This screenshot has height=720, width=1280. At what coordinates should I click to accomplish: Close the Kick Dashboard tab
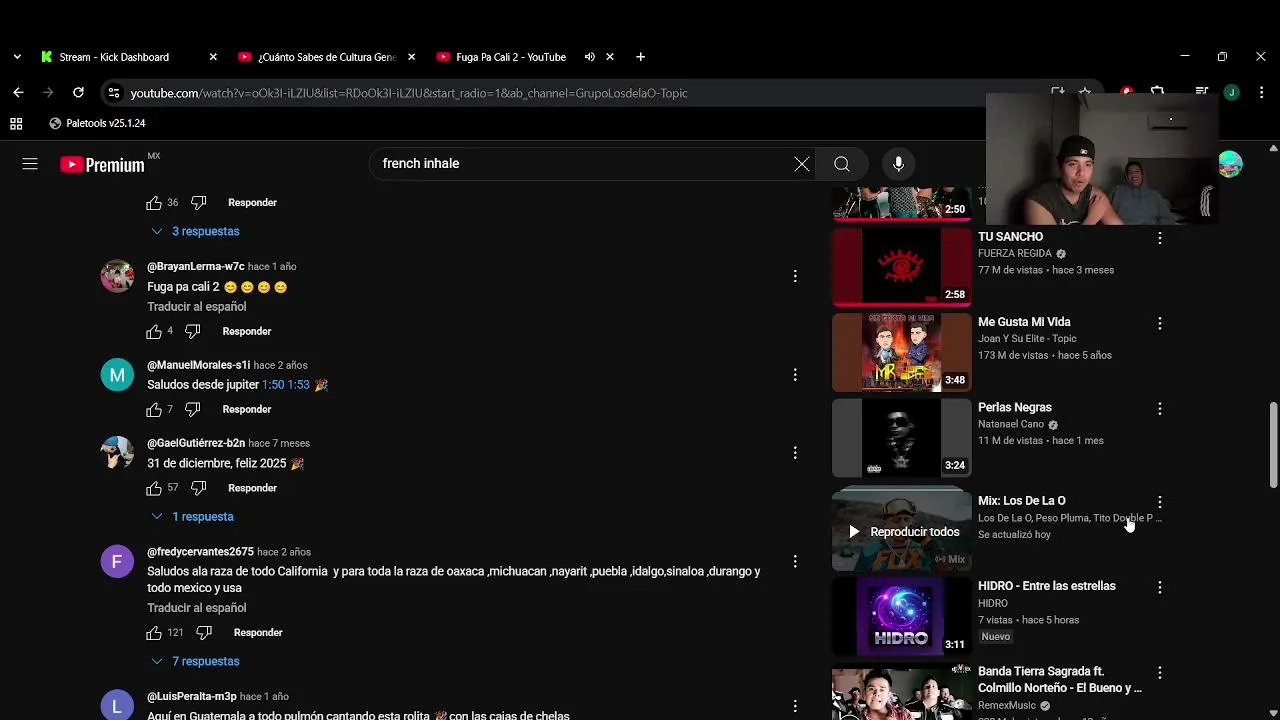point(213,57)
